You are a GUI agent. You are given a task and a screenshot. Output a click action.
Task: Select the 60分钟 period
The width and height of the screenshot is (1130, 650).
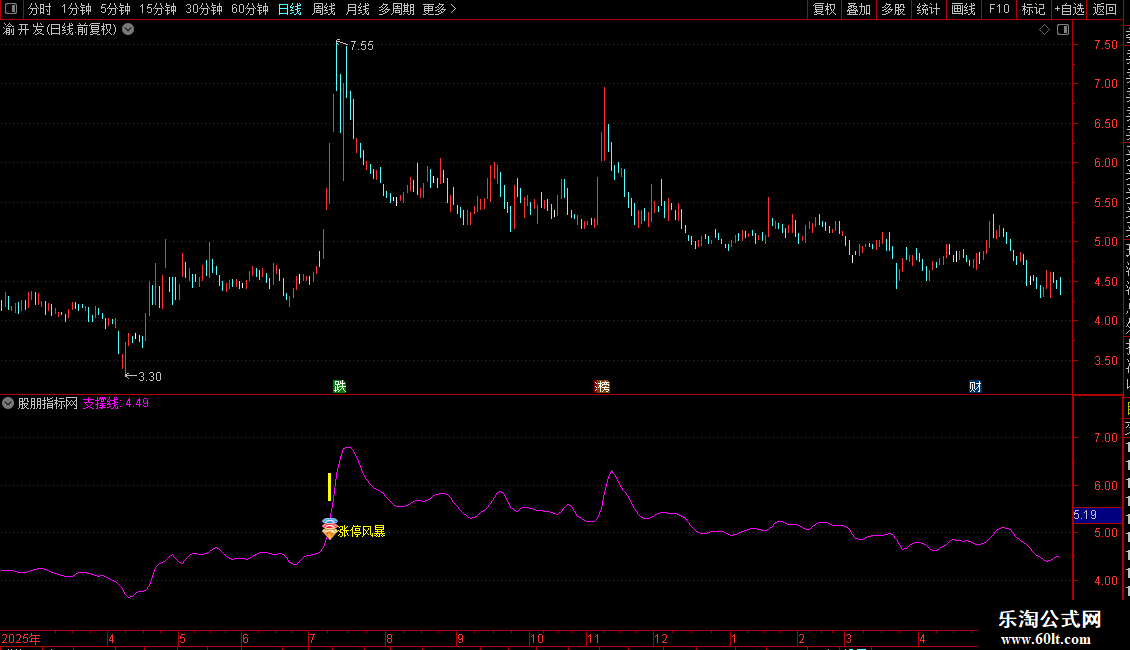coord(250,9)
